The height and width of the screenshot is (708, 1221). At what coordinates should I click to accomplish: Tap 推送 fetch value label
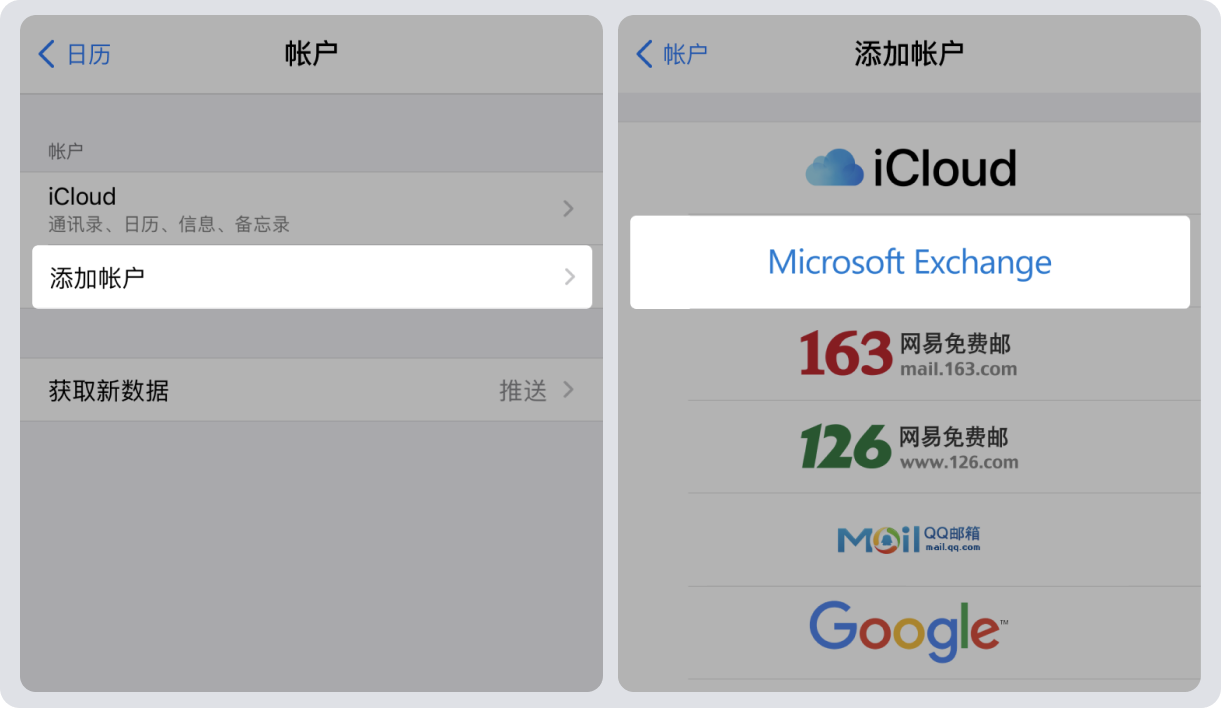pos(523,390)
